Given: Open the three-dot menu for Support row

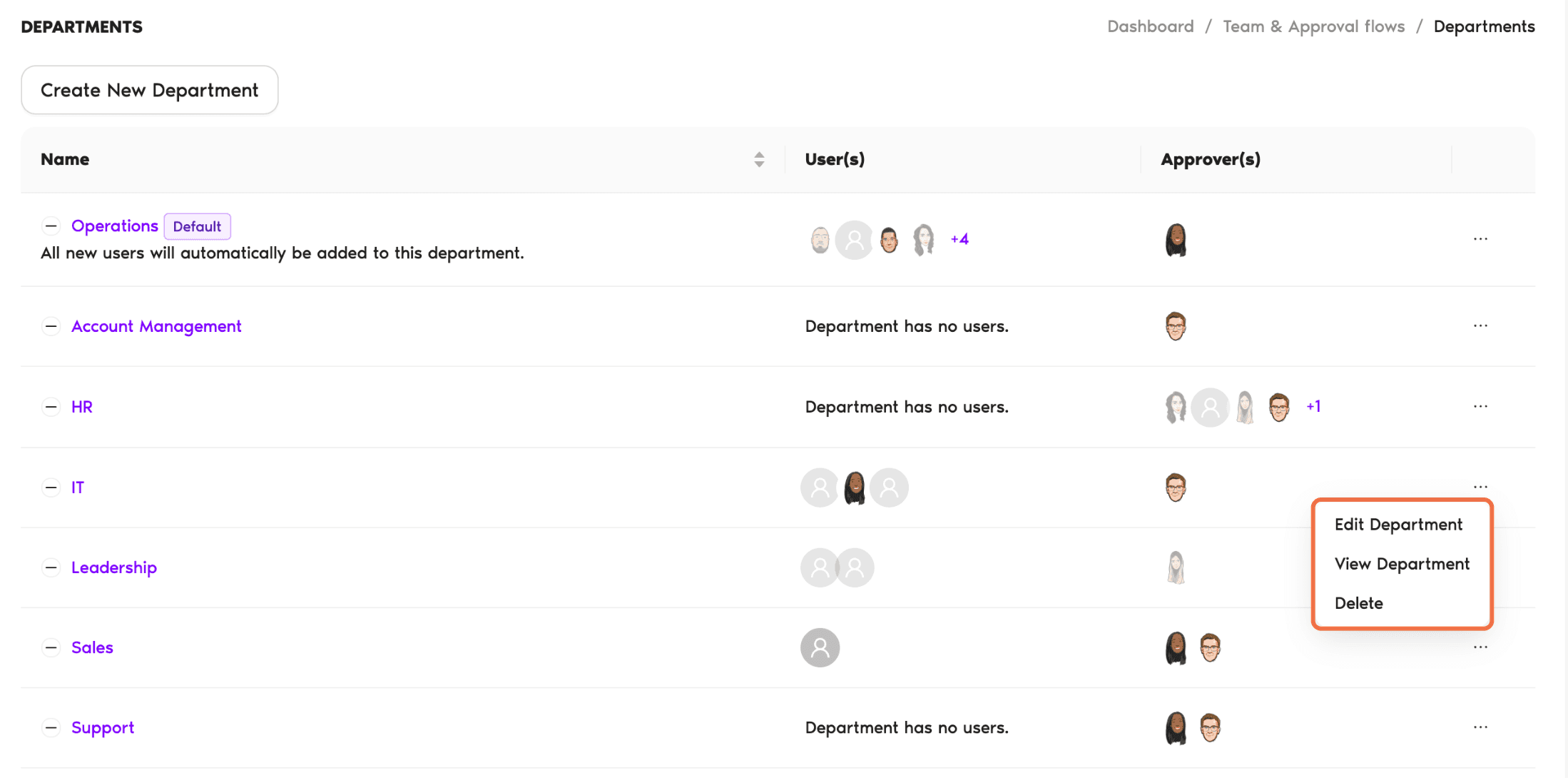Looking at the screenshot, I should pos(1480,727).
